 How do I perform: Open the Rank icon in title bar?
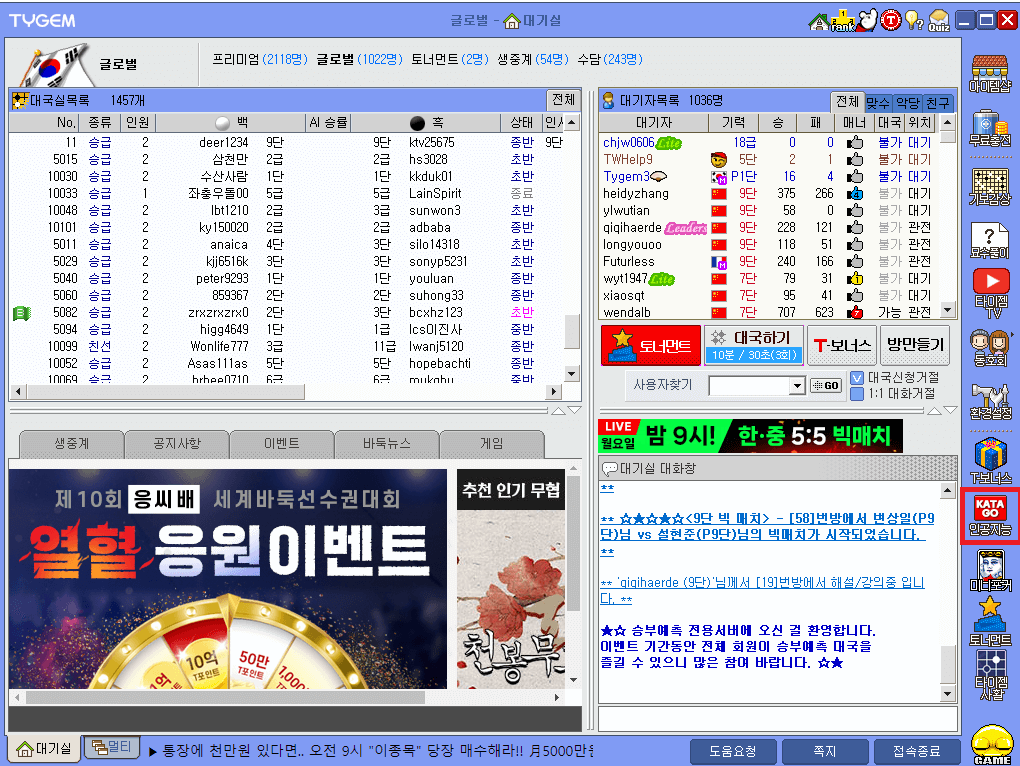842,21
